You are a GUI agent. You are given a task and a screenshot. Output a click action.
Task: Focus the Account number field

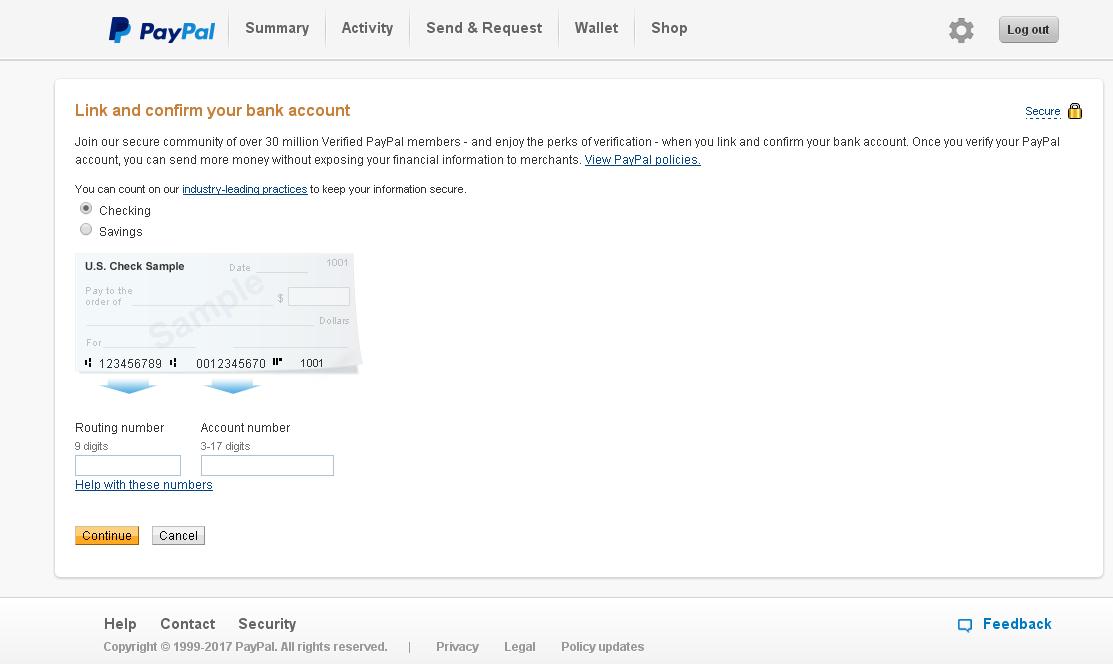268,466
